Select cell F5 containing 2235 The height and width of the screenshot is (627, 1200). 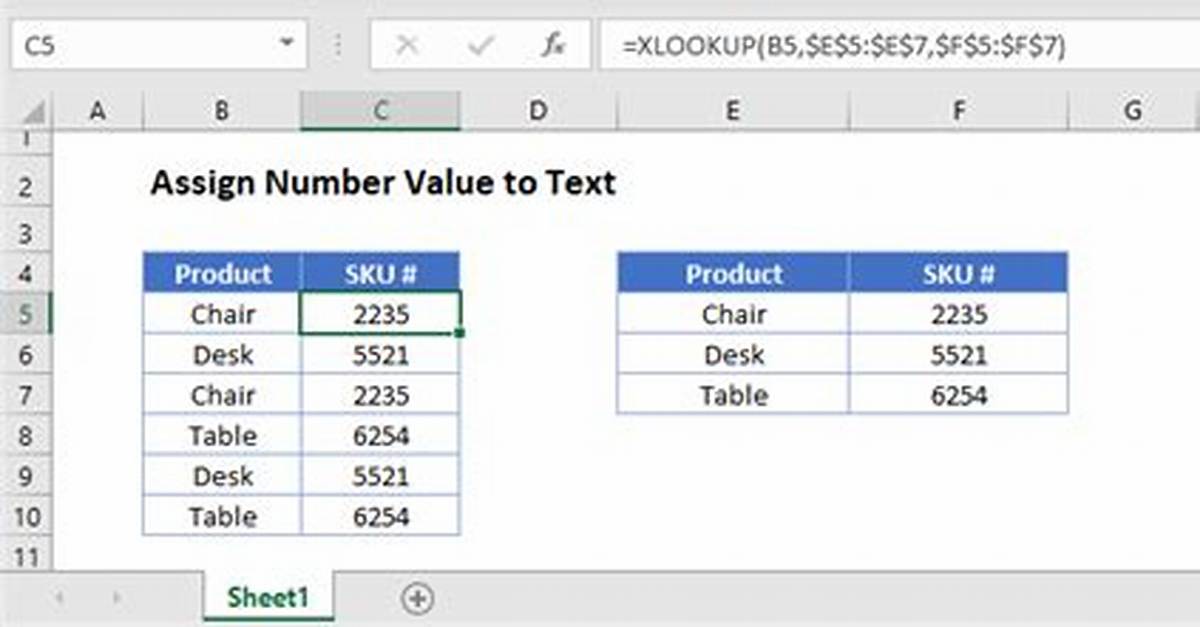(x=958, y=314)
